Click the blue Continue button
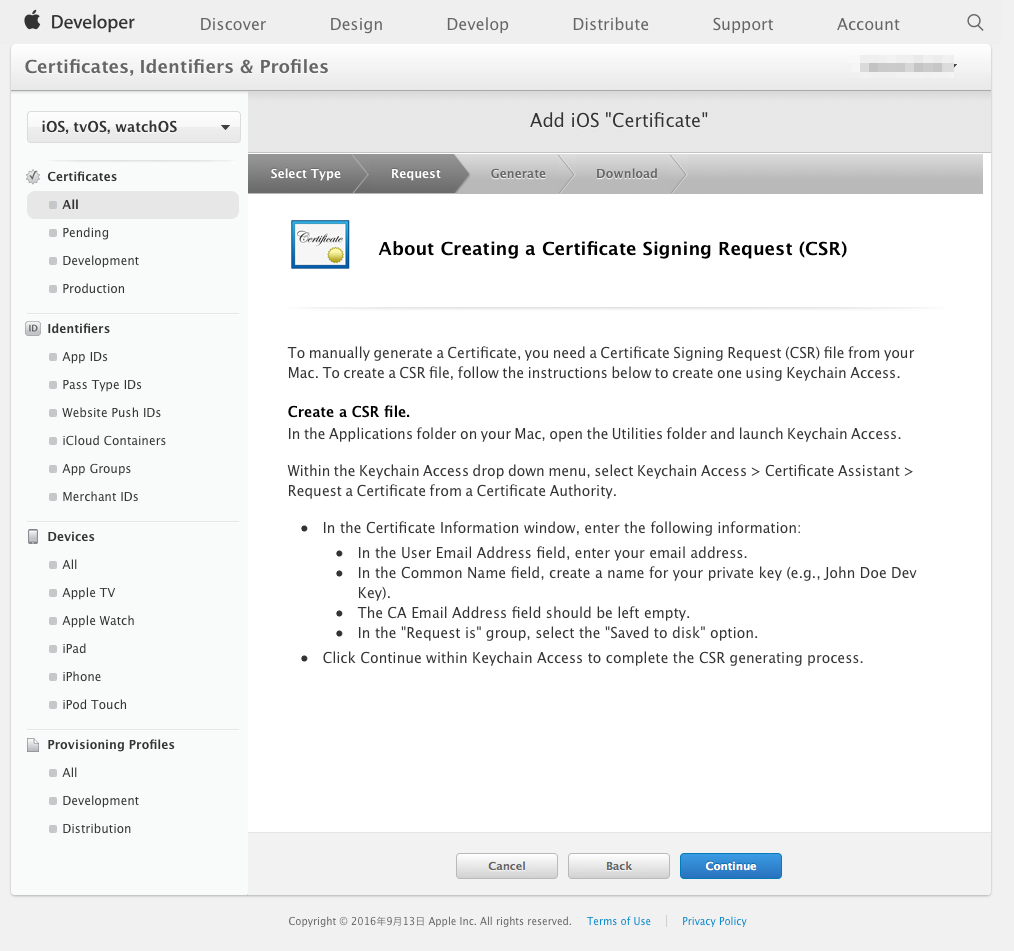 pyautogui.click(x=731, y=866)
